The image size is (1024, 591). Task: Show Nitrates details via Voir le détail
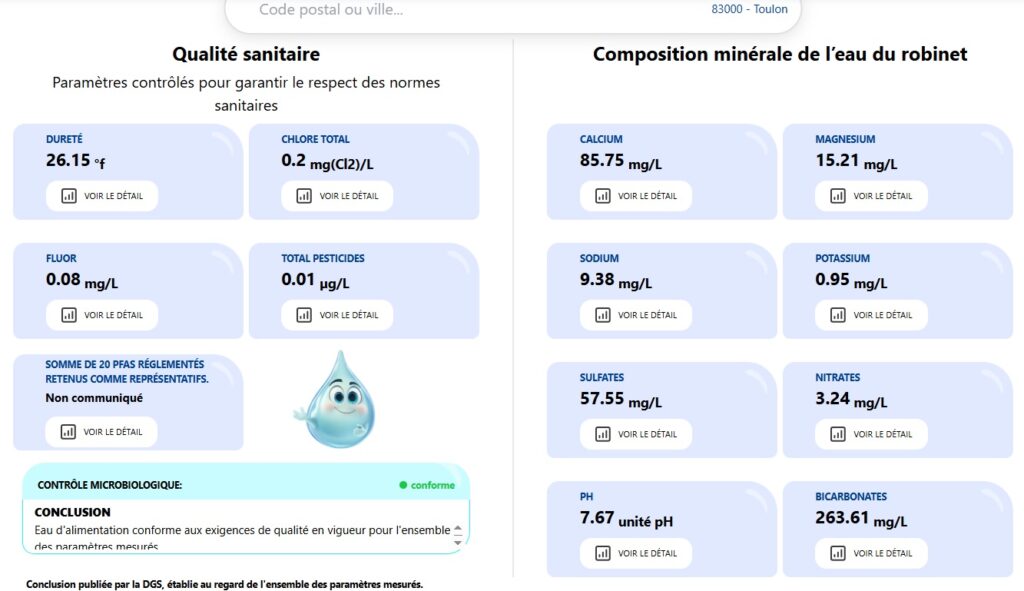(x=871, y=434)
